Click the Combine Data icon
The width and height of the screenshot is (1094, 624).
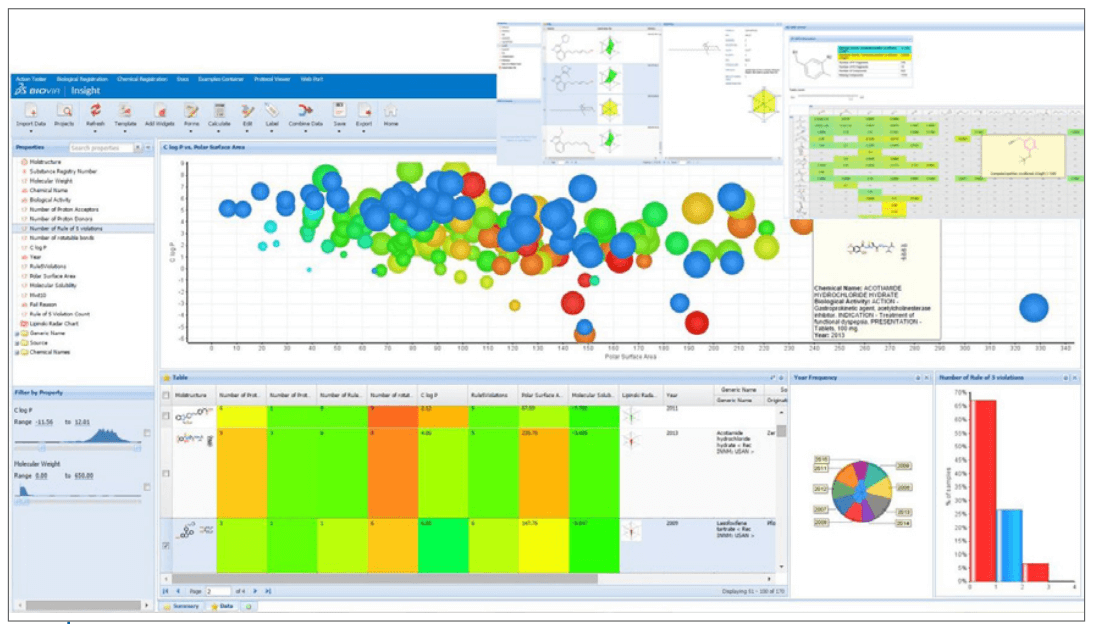pos(304,111)
